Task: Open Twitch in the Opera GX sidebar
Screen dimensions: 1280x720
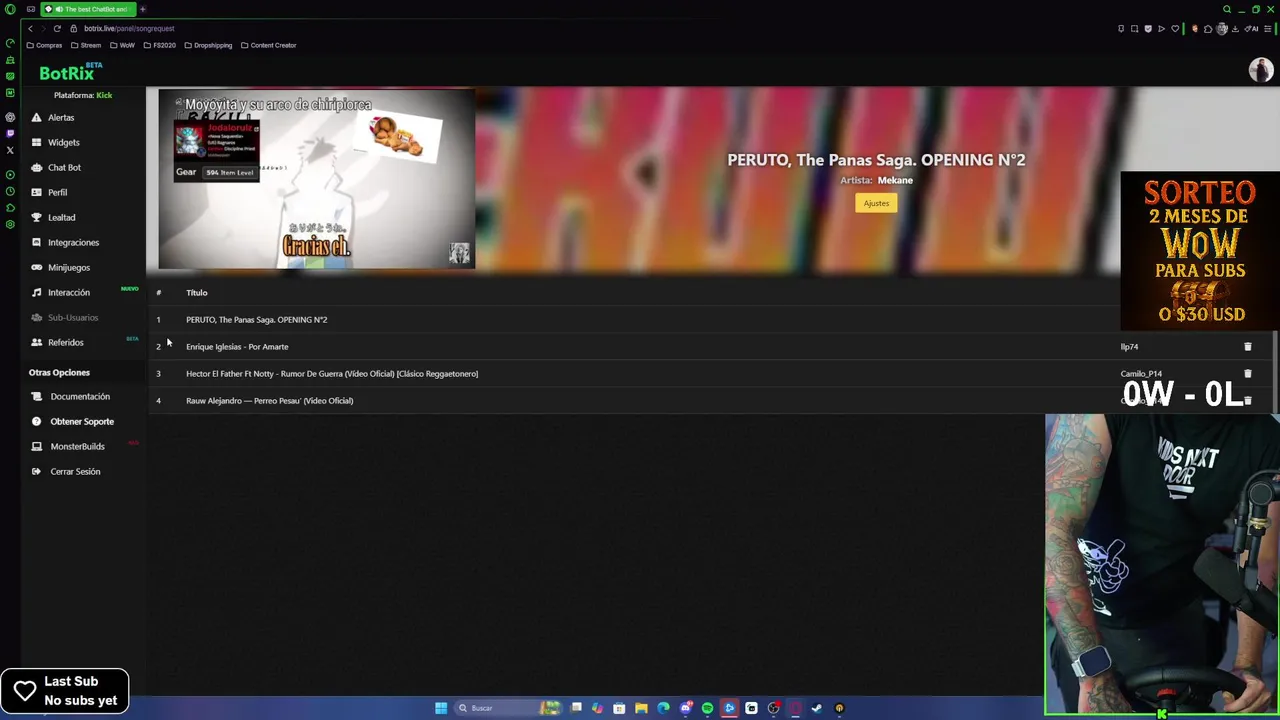Action: click(x=10, y=133)
